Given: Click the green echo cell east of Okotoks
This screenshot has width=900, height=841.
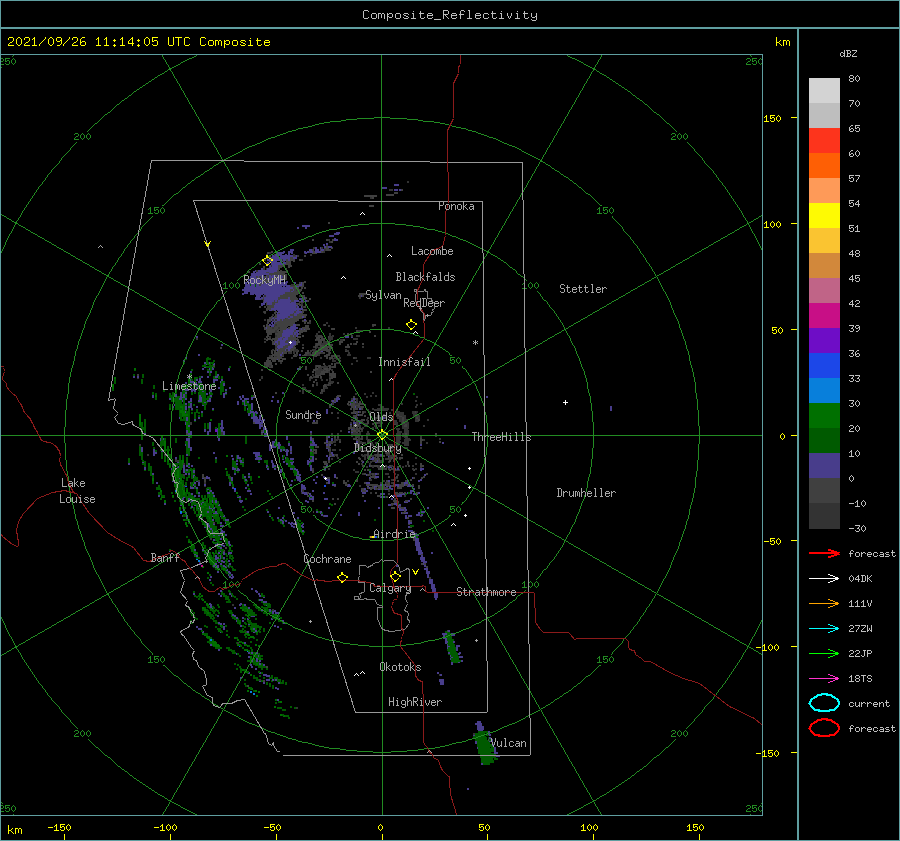Looking at the screenshot, I should (453, 647).
